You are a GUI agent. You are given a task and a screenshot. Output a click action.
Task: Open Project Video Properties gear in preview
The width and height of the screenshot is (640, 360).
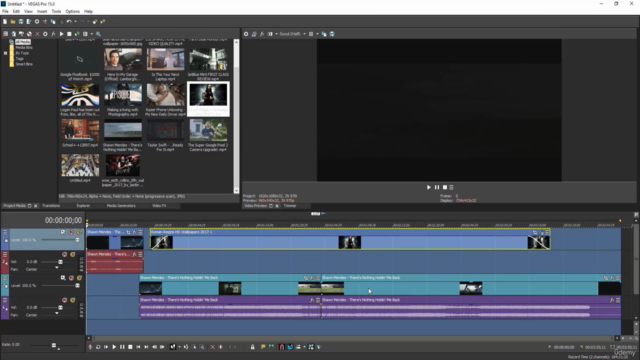point(246,34)
